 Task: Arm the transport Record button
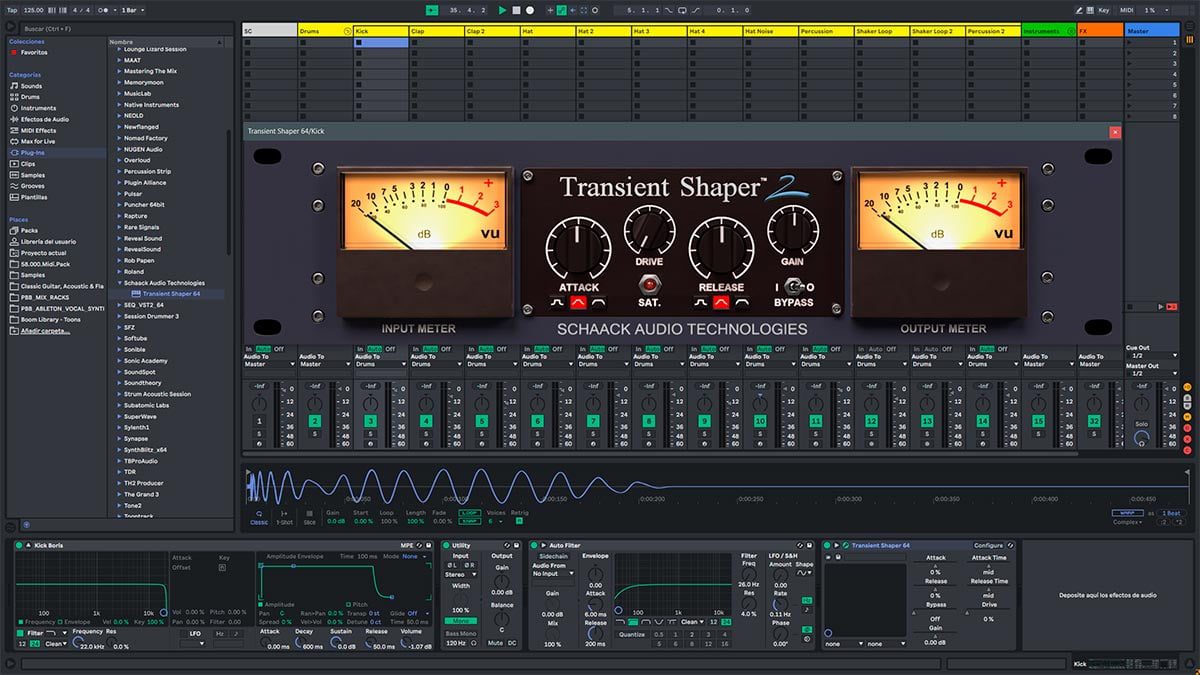click(530, 10)
